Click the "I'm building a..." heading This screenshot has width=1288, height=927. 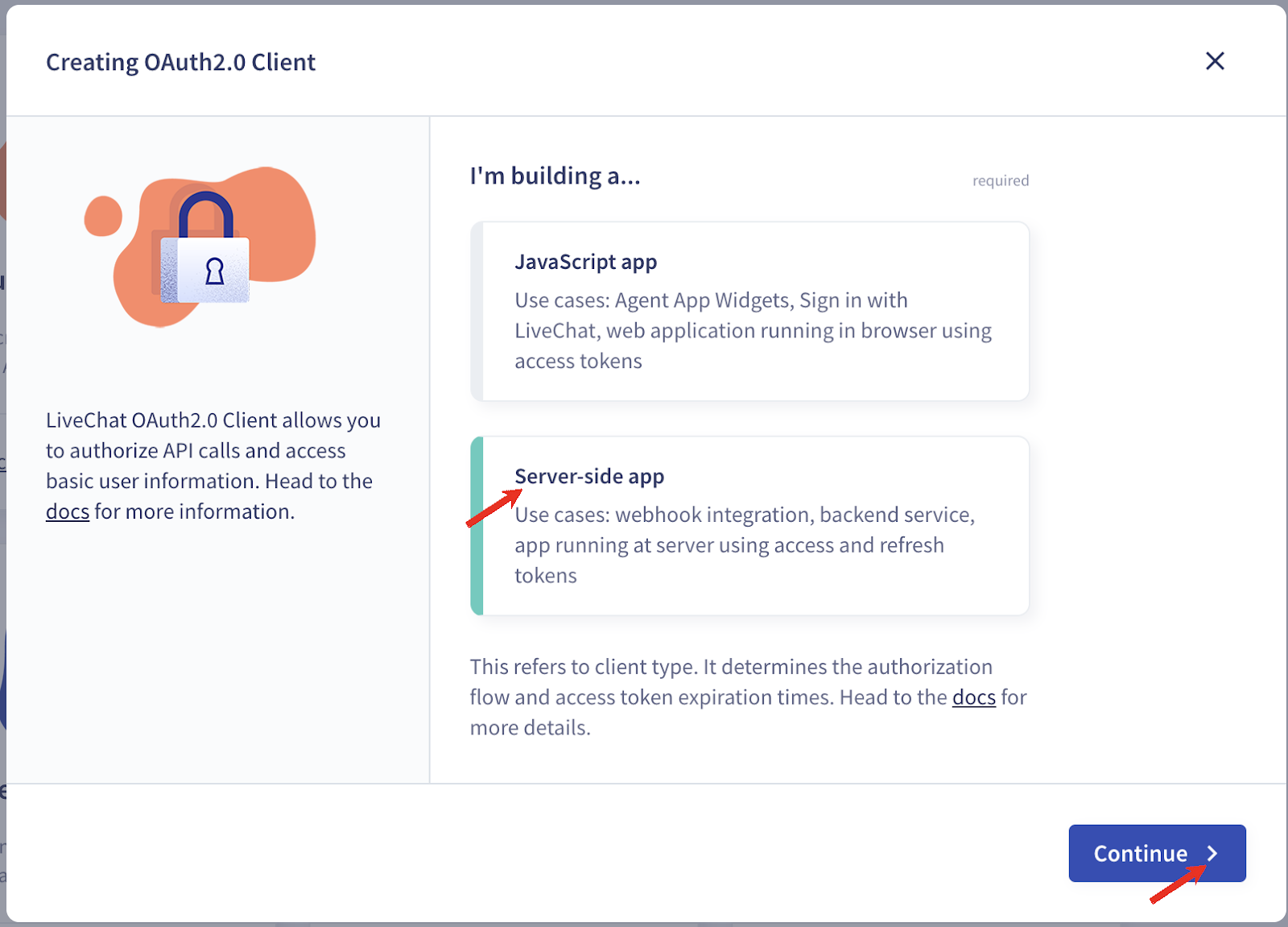tap(555, 176)
